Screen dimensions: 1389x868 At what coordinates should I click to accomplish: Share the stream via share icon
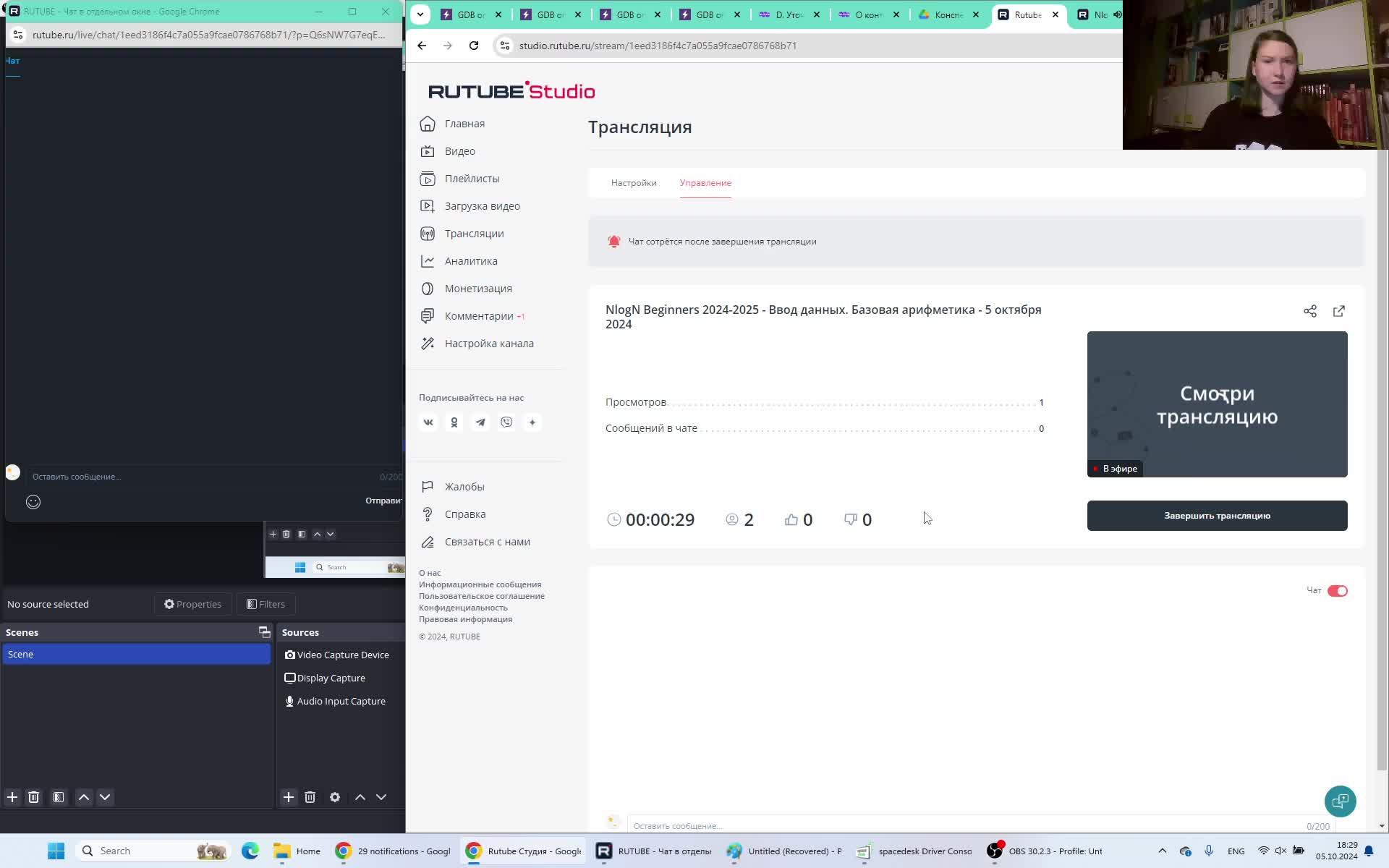1310,311
